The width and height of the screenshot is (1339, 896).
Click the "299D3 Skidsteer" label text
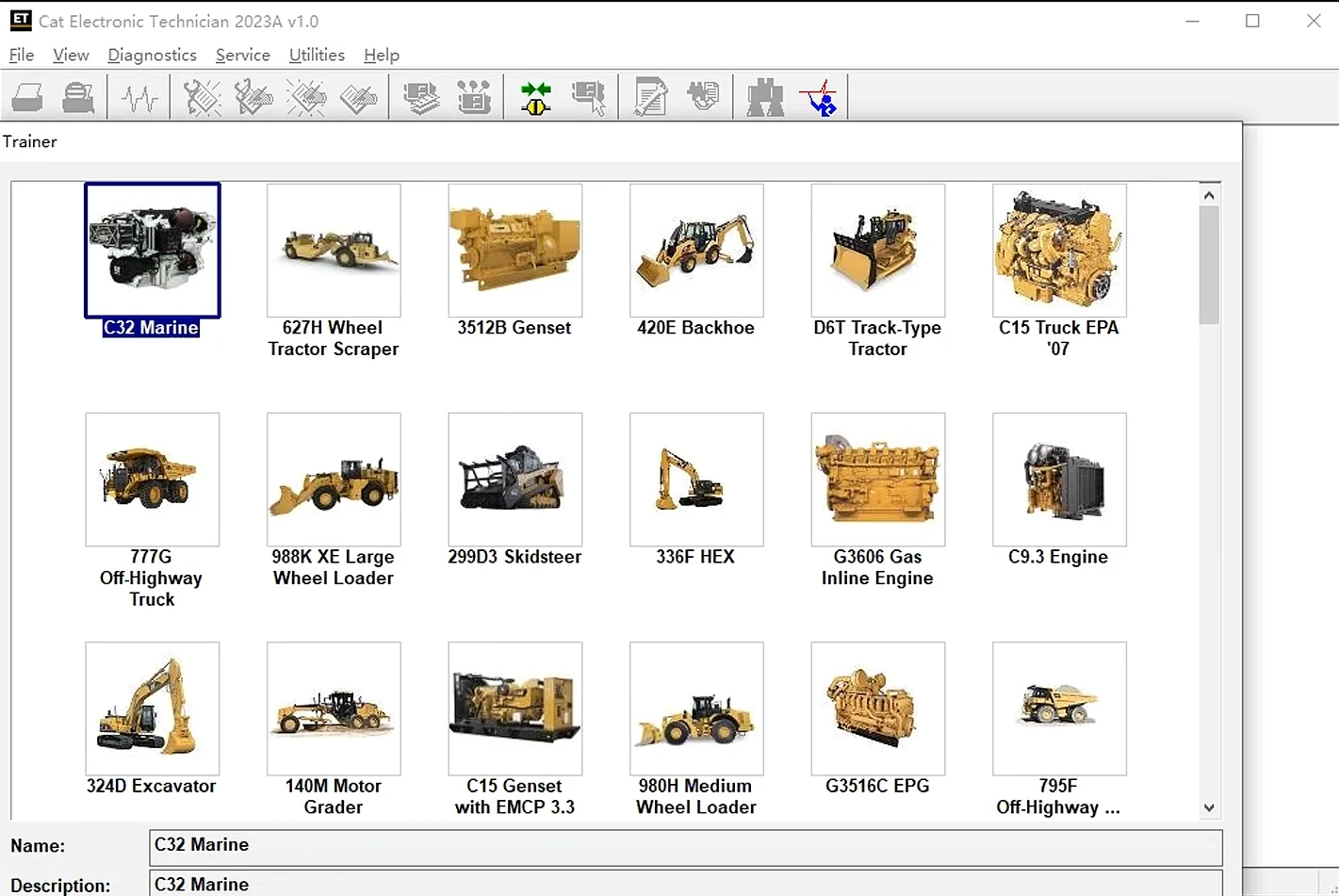point(514,557)
